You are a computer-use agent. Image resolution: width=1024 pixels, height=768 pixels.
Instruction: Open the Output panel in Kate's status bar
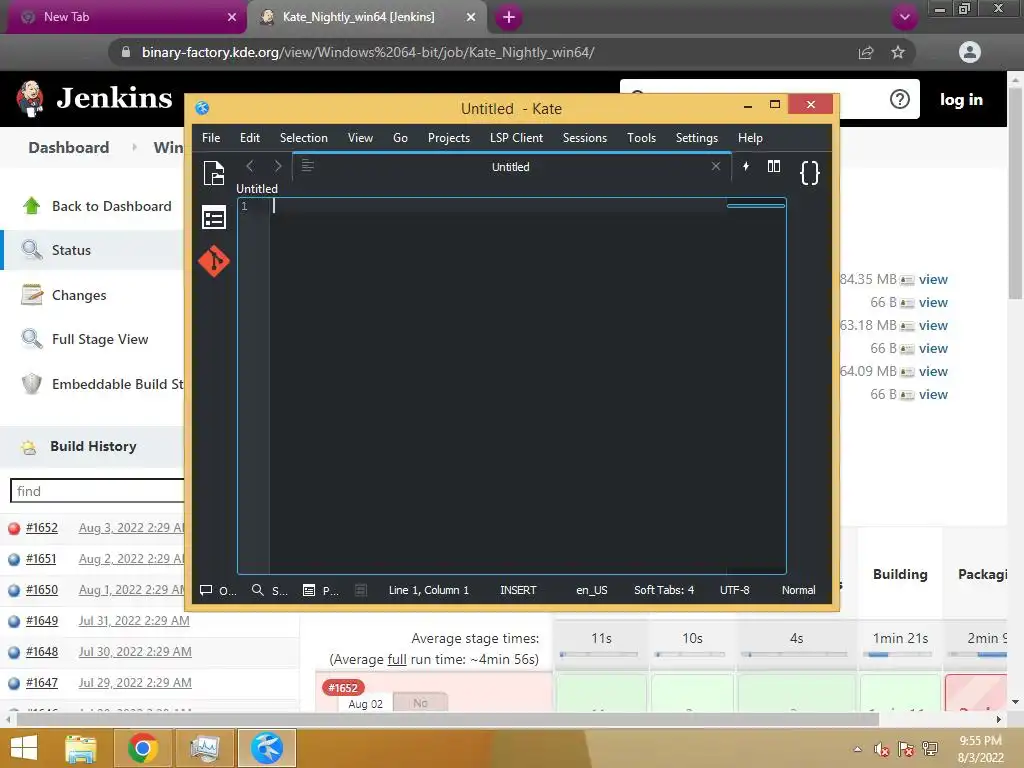pos(219,590)
